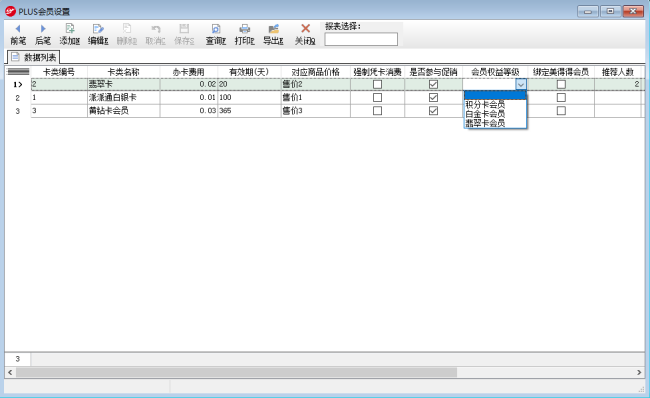650x398 pixels.
Task: Click the 打印 print icon
Action: [x=245, y=29]
